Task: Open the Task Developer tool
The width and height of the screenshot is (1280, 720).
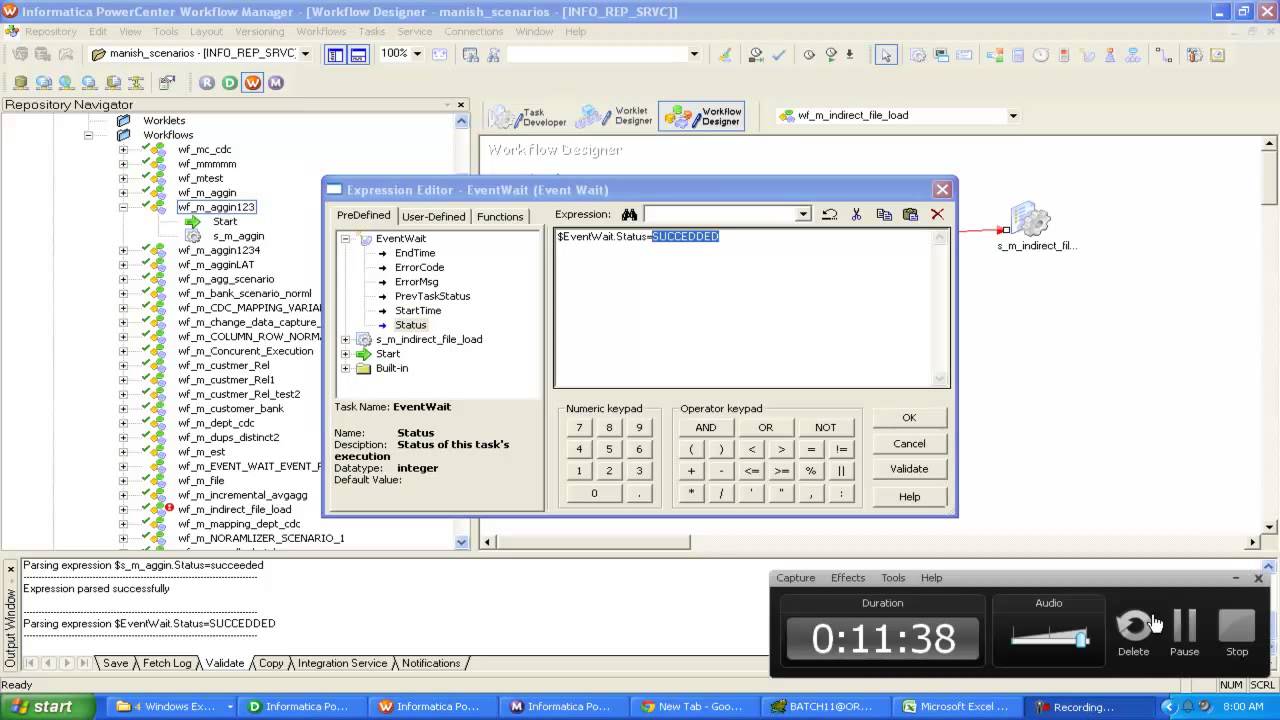Action: pyautogui.click(x=529, y=116)
